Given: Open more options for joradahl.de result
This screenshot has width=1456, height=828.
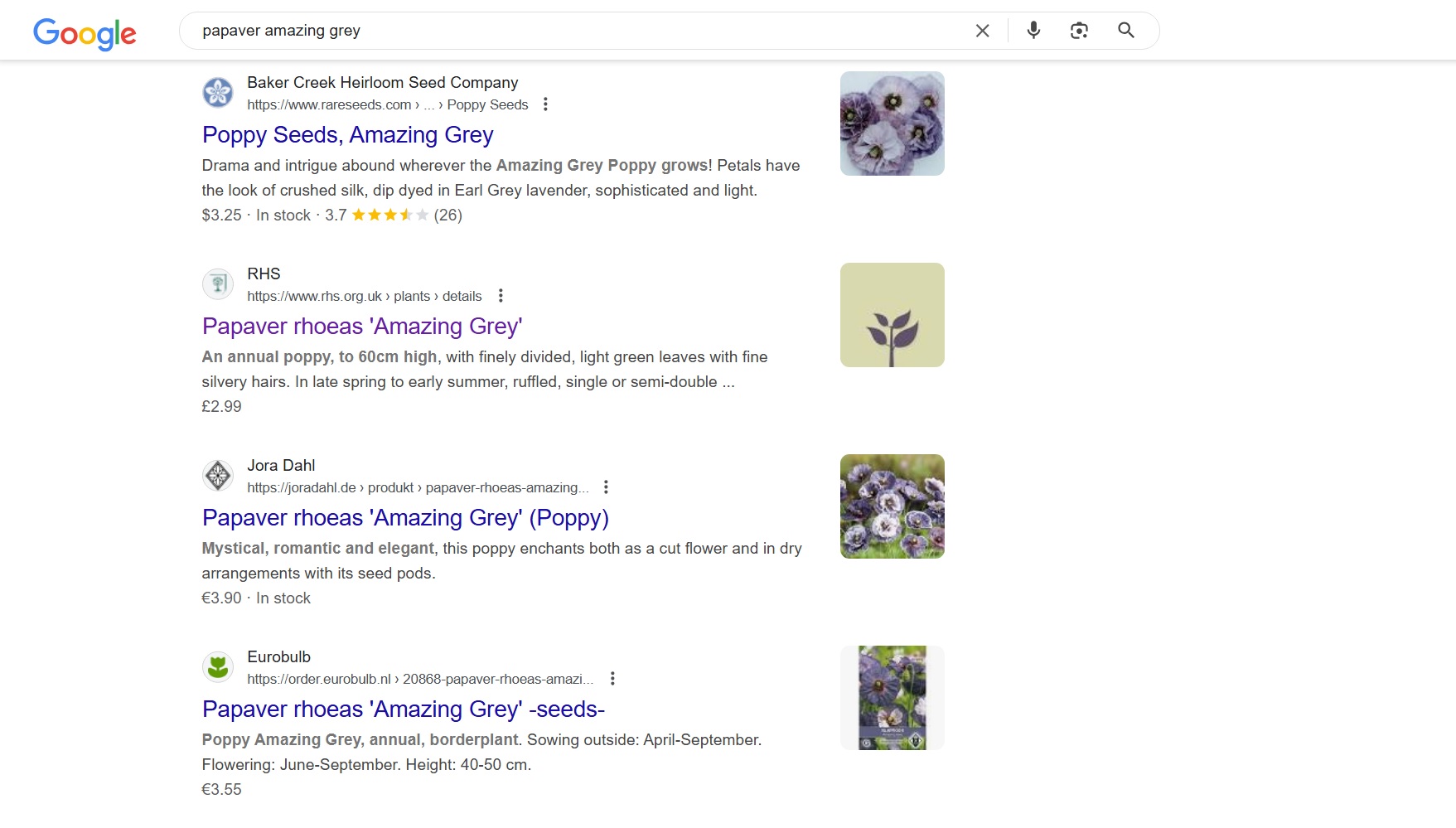Looking at the screenshot, I should click(x=606, y=487).
